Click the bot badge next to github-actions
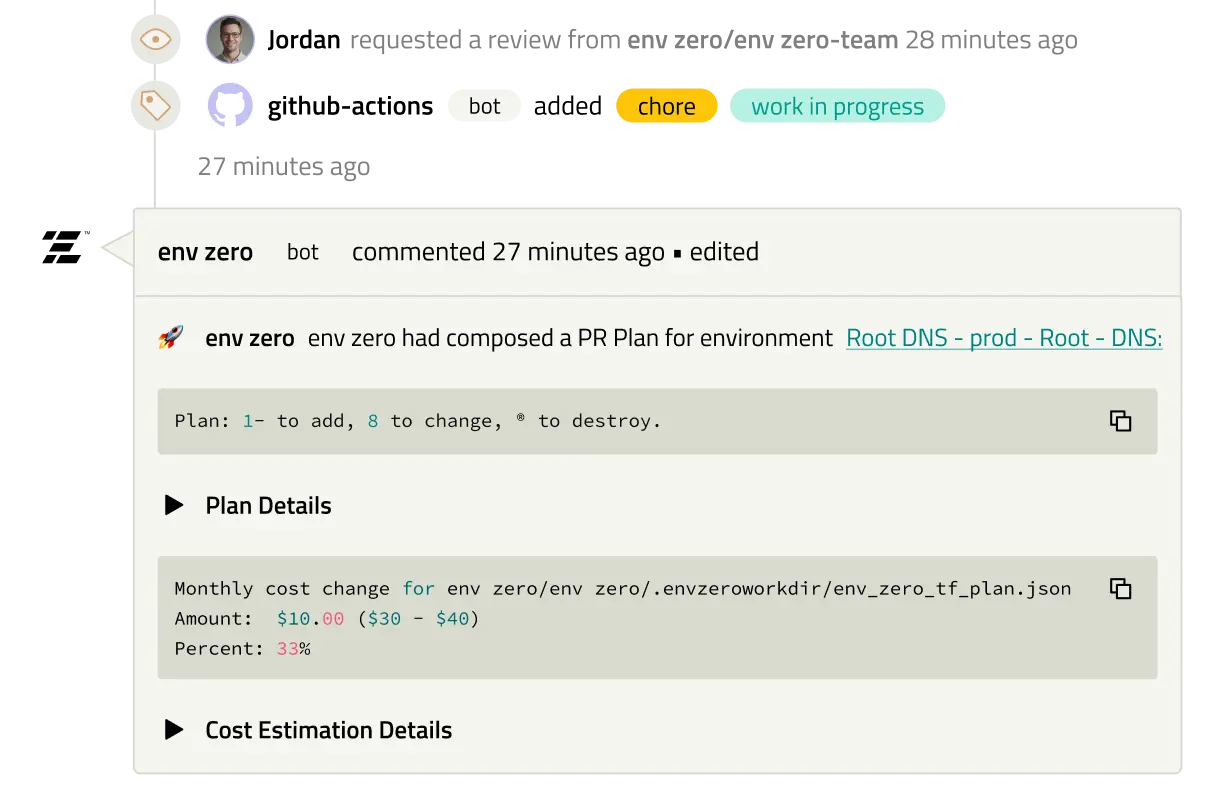This screenshot has width=1220, height=807. pyautogui.click(x=484, y=106)
